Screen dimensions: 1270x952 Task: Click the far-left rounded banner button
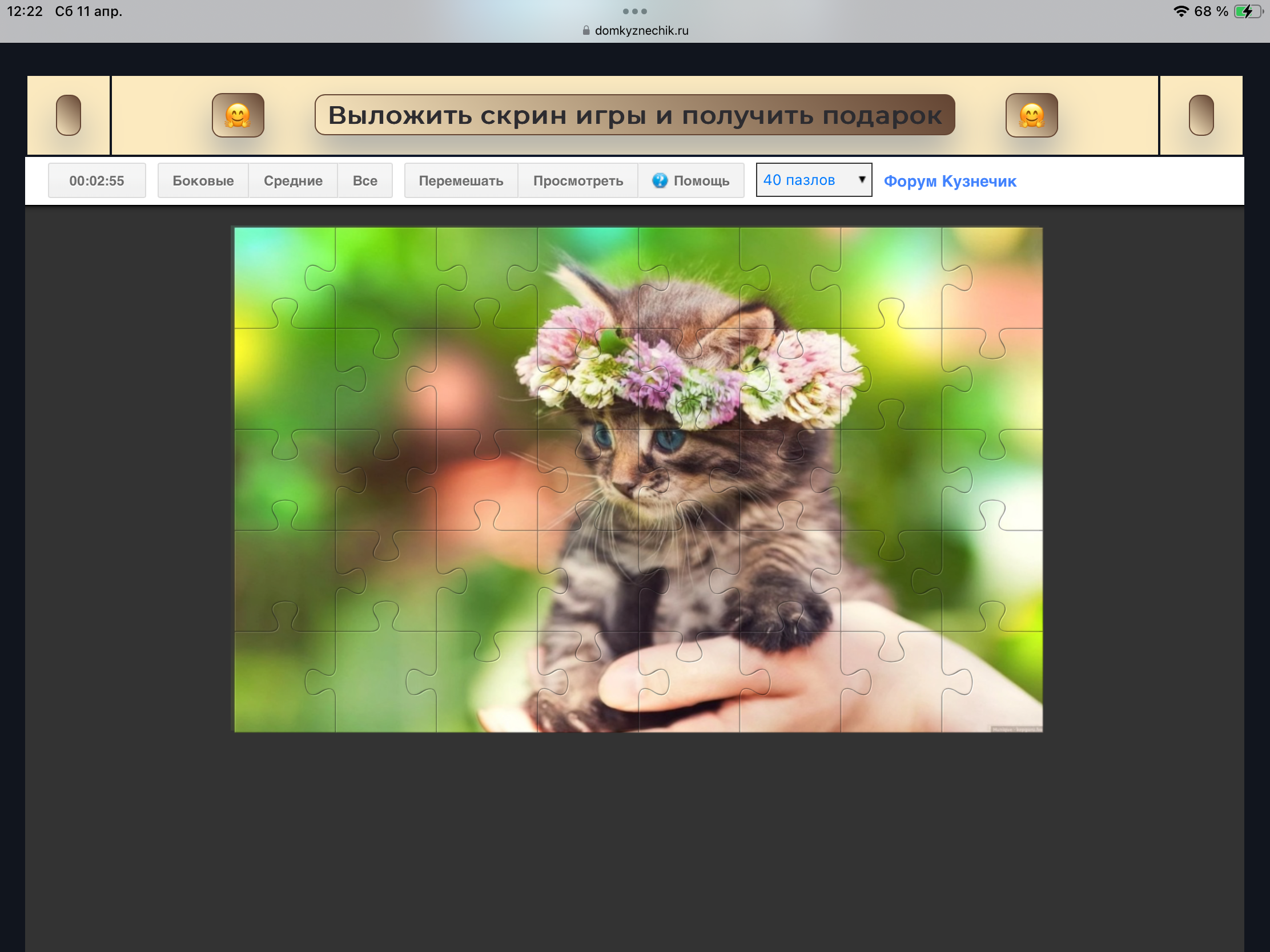pyautogui.click(x=69, y=115)
